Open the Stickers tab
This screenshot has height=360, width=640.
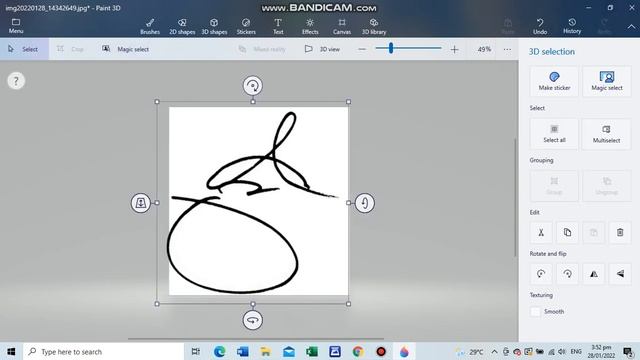pyautogui.click(x=246, y=27)
